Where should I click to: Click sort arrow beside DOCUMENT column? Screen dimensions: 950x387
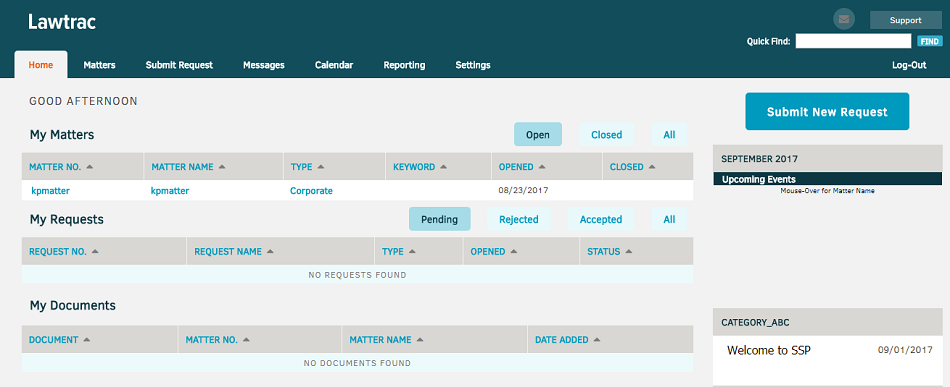tap(87, 340)
